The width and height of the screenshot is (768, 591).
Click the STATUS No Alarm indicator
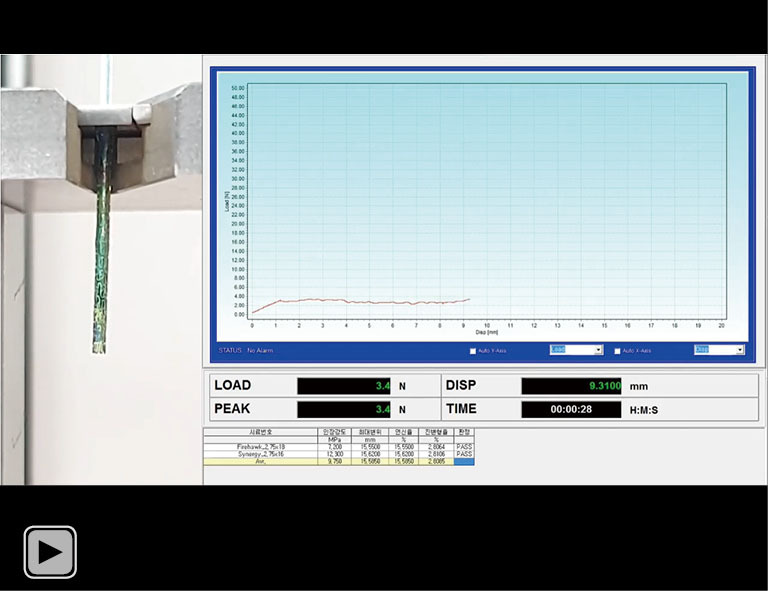pyautogui.click(x=246, y=351)
